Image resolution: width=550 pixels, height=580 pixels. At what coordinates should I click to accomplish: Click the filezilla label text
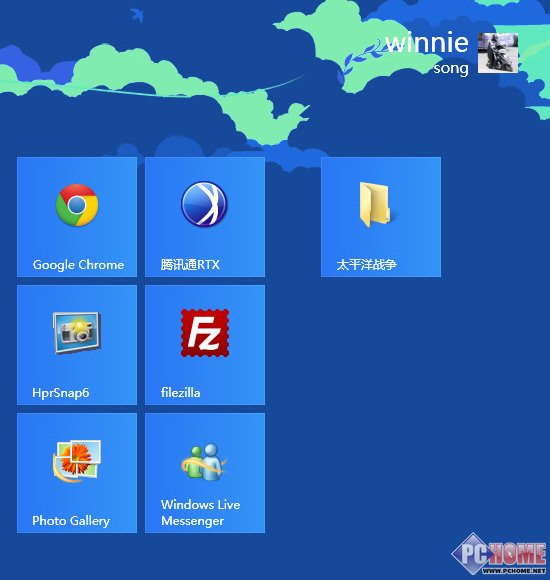pyautogui.click(x=180, y=392)
